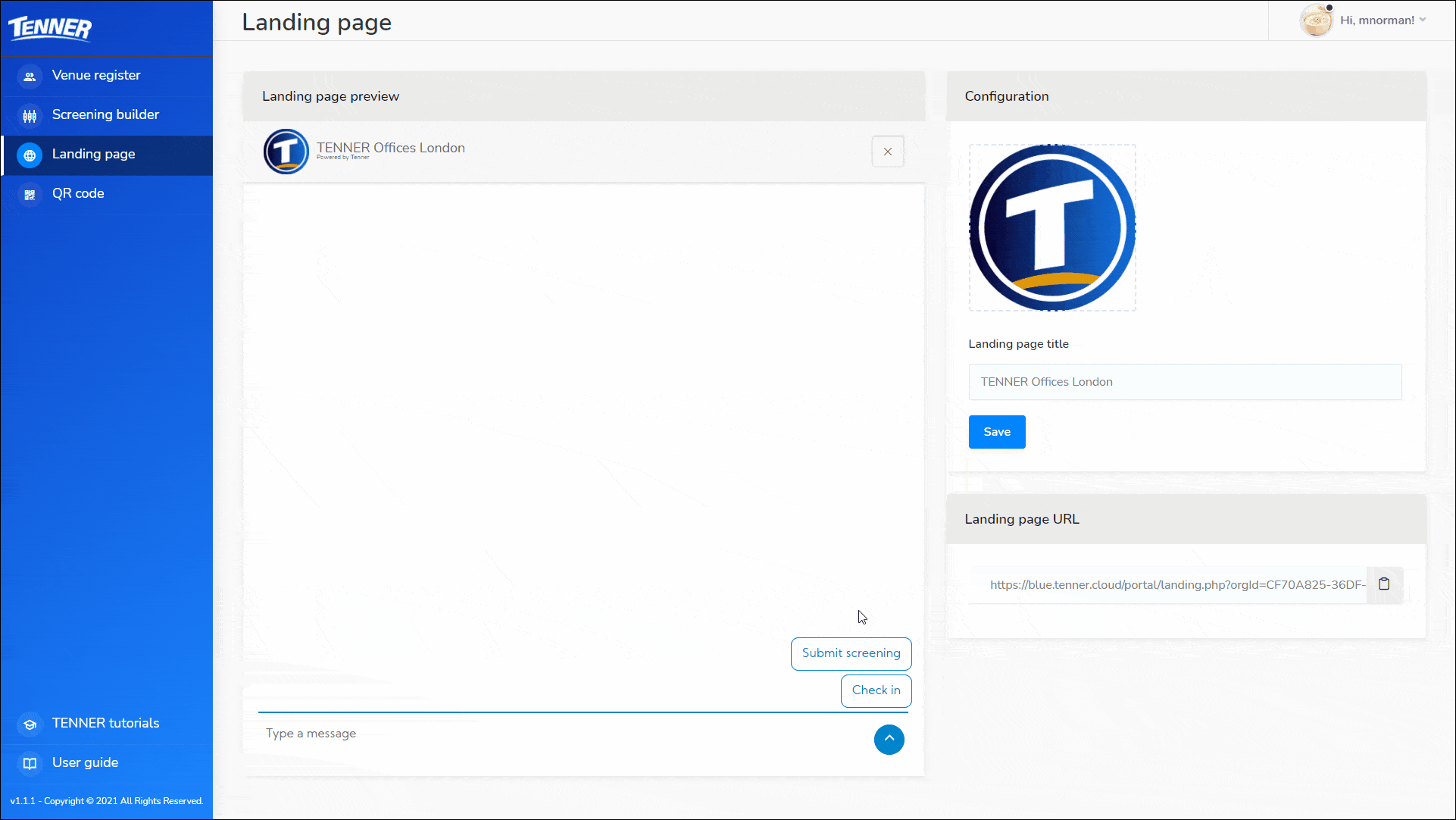Click the QR code sidebar icon
This screenshot has width=1456, height=820.
(30, 195)
